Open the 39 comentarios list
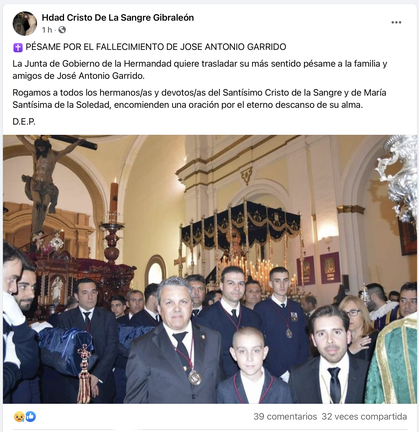Image resolution: width=419 pixels, height=432 pixels. pos(285,417)
